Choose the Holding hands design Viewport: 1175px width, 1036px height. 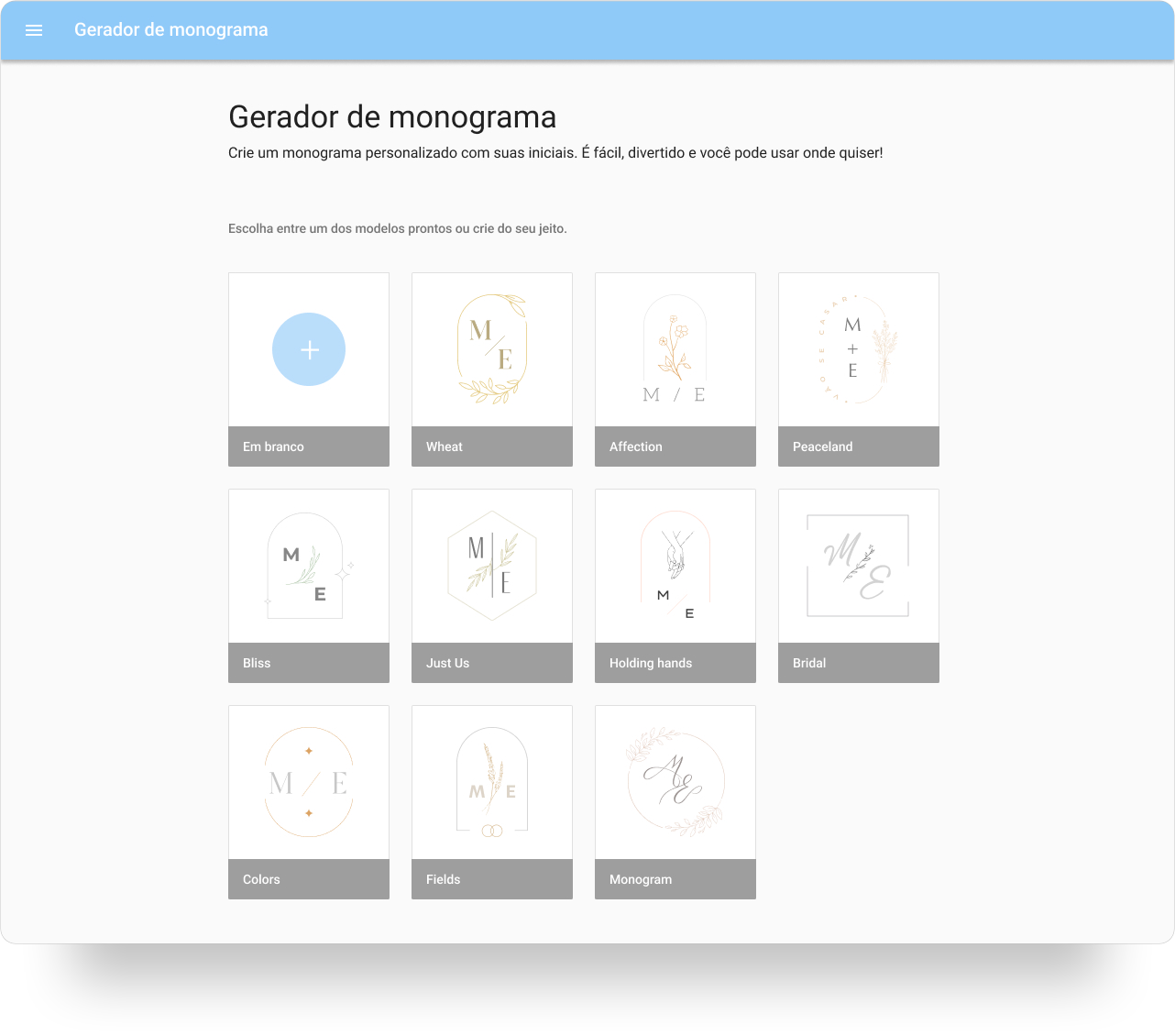pos(675,566)
